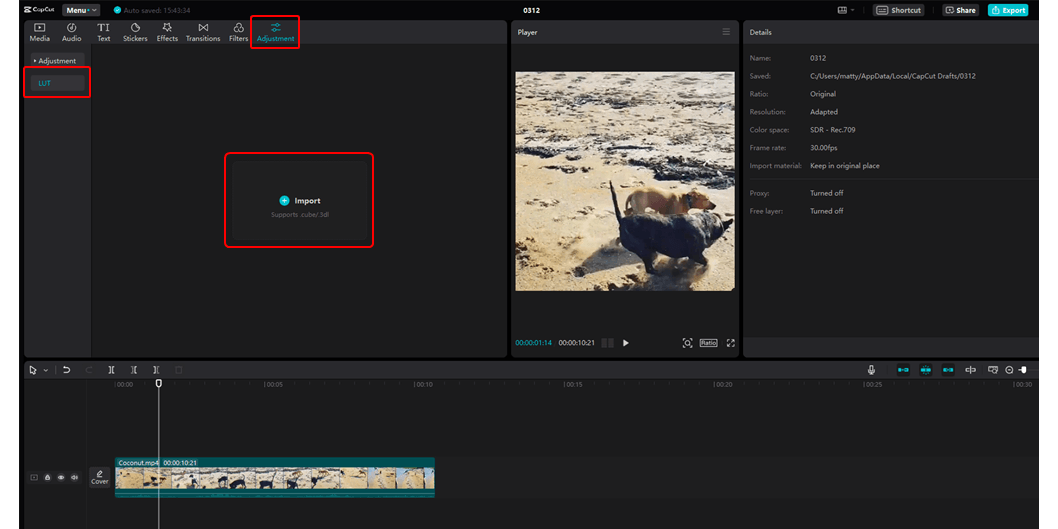The height and width of the screenshot is (529, 1058).
Task: Open the Filters panel
Action: [x=238, y=32]
